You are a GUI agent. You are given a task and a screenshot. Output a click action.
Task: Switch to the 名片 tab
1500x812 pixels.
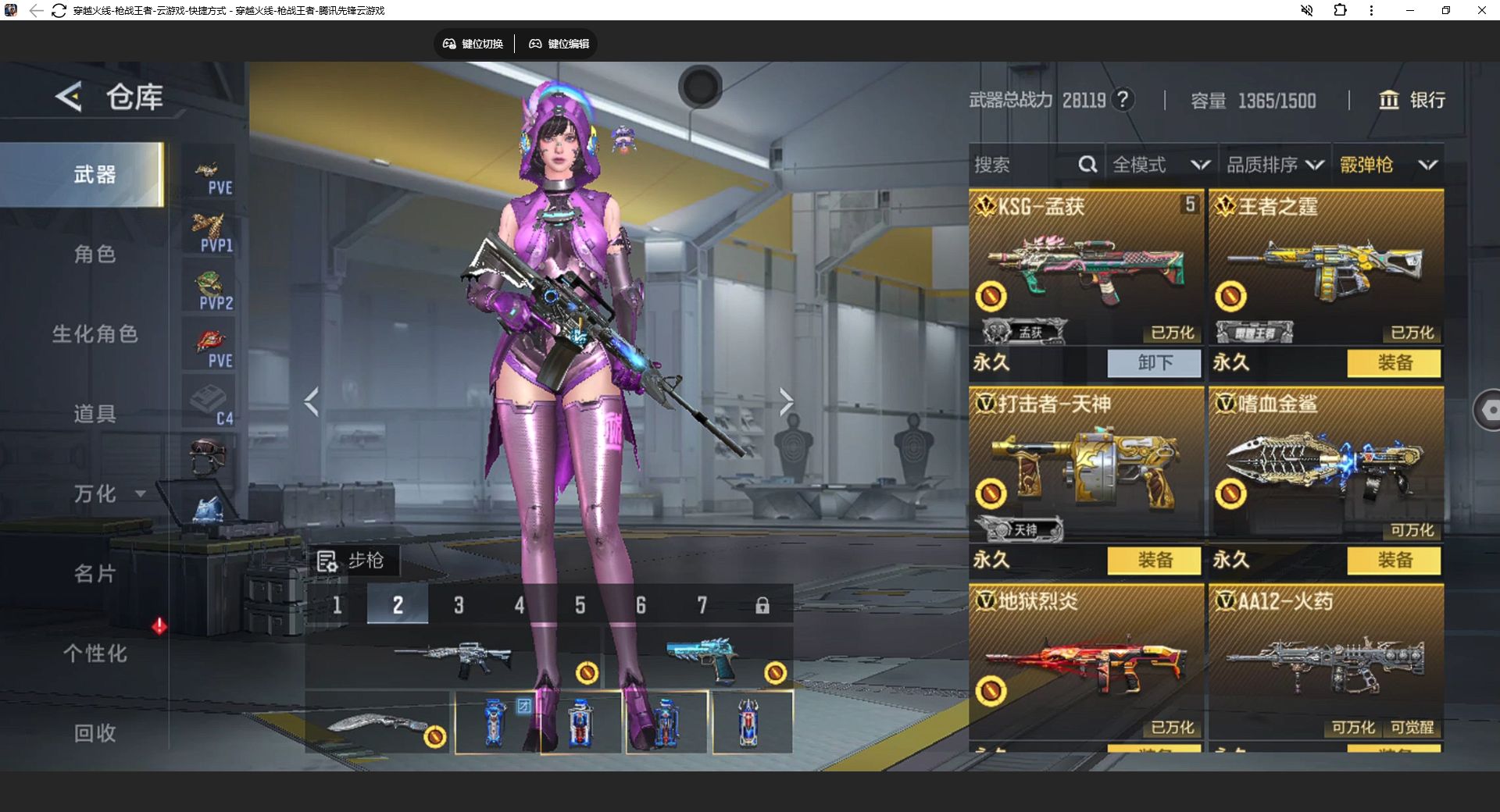[95, 574]
